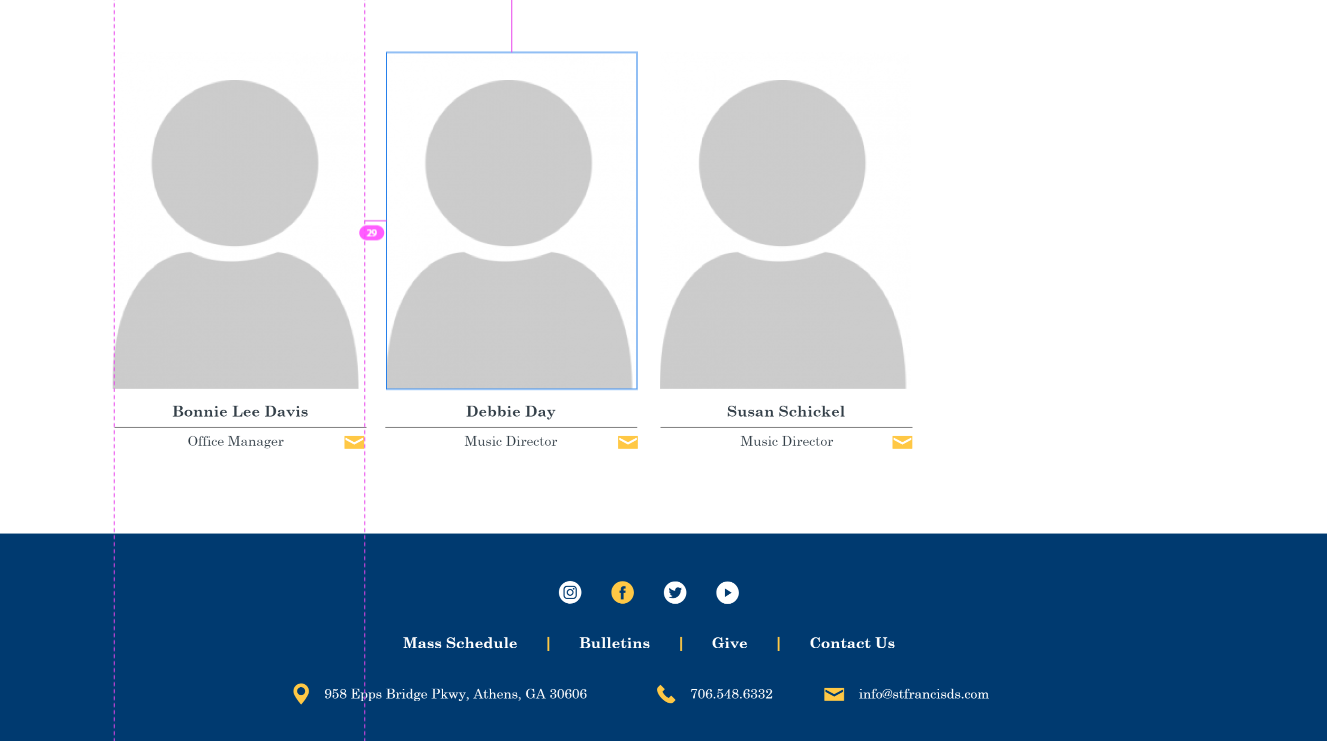The image size is (1327, 741).
Task: Click the yellow Facebook icon
Action: [x=622, y=593]
